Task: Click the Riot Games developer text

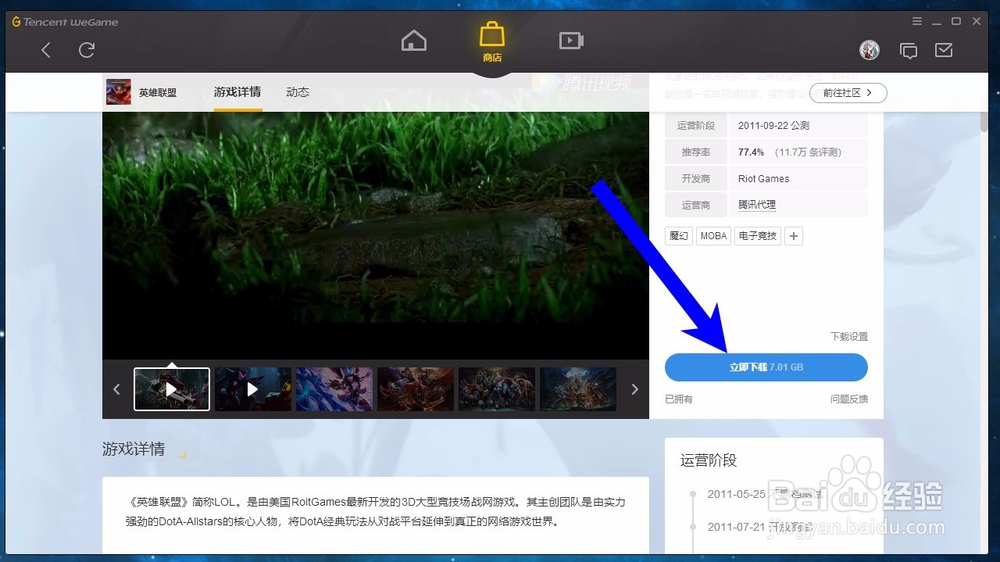Action: coord(763,179)
